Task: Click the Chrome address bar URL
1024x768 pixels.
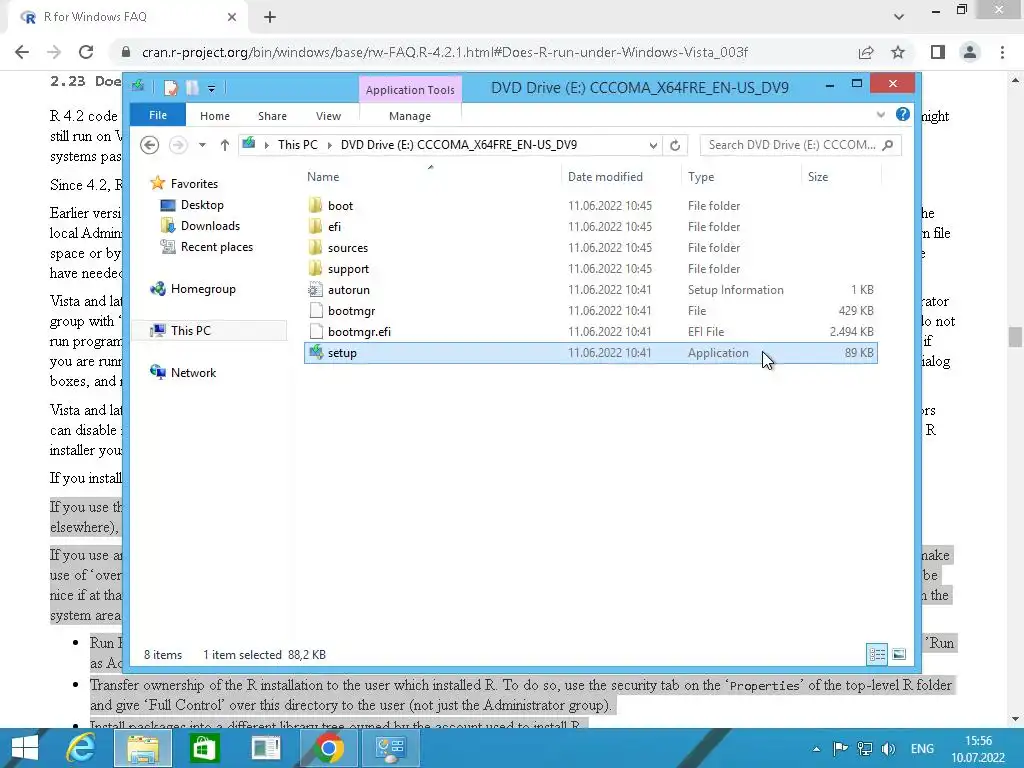Action: pos(444,52)
